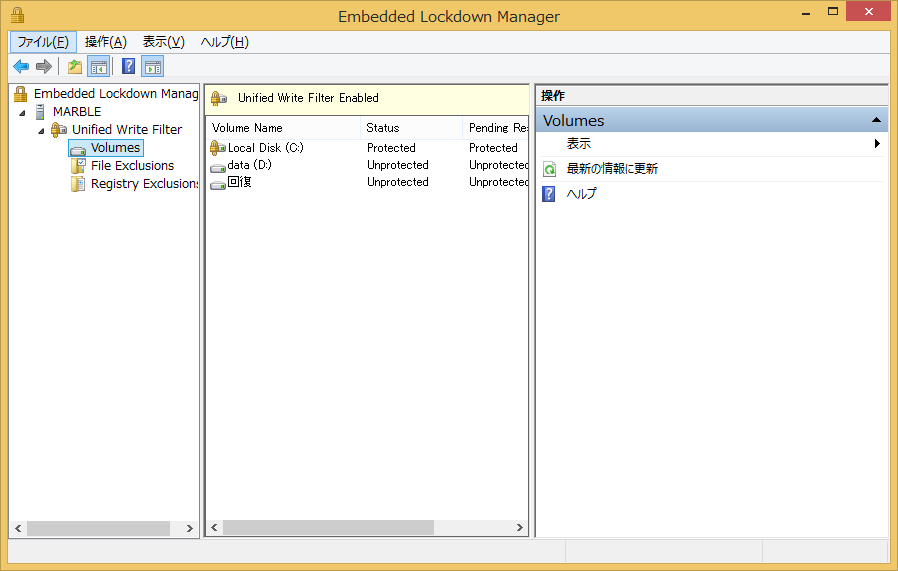Viewport: 898px width, 571px height.
Task: Click the Local Disk (C:) lock icon
Action: click(x=218, y=148)
